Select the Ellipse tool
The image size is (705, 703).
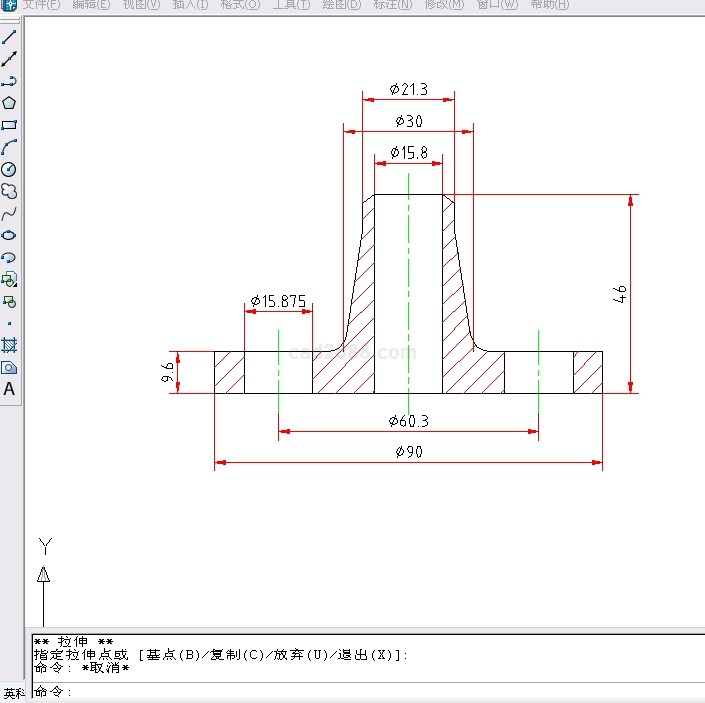[9, 235]
